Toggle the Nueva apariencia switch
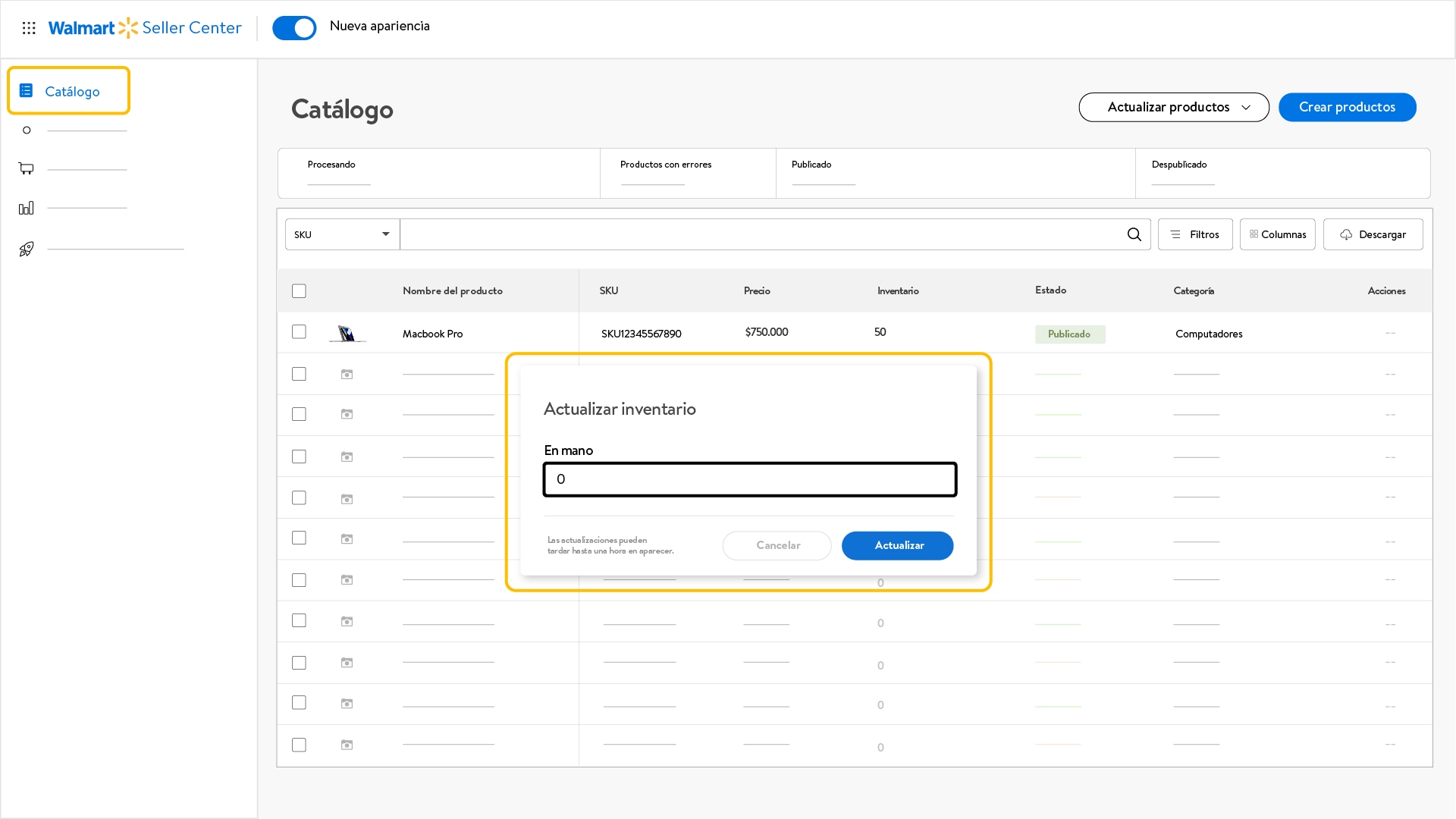Viewport: 1456px width, 819px height. pos(294,28)
